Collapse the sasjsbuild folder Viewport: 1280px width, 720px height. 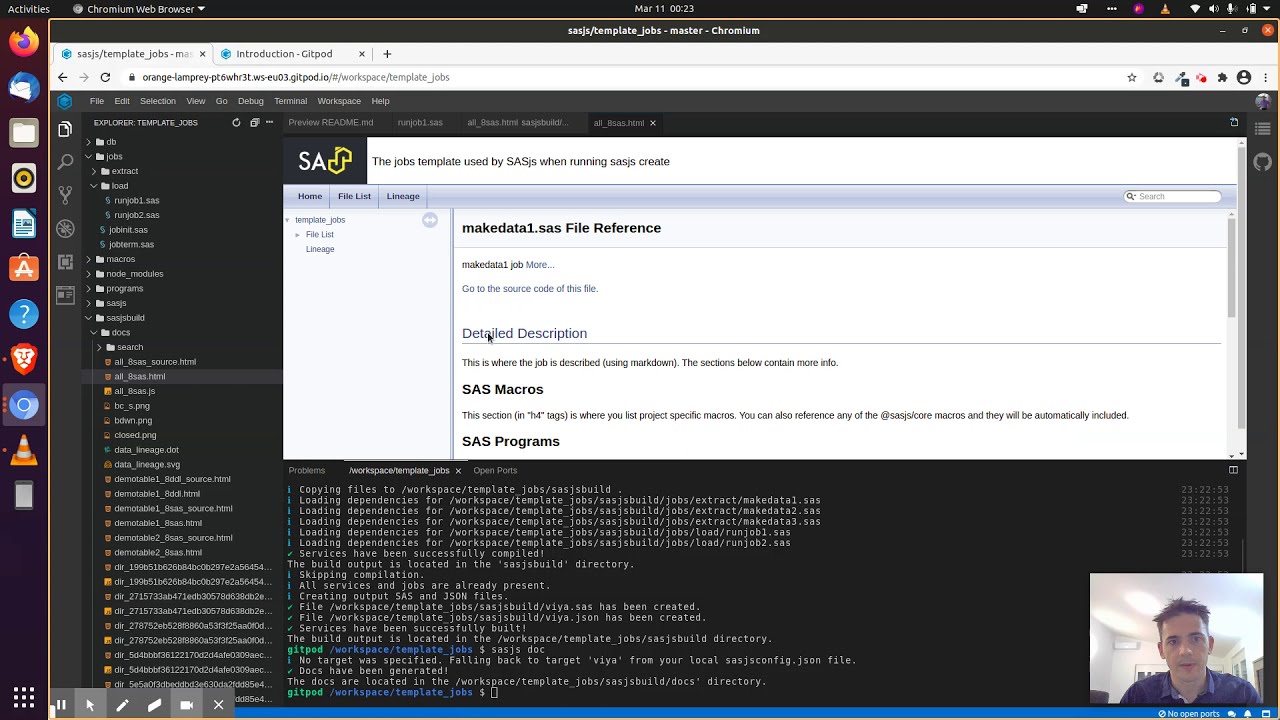pyautogui.click(x=125, y=318)
